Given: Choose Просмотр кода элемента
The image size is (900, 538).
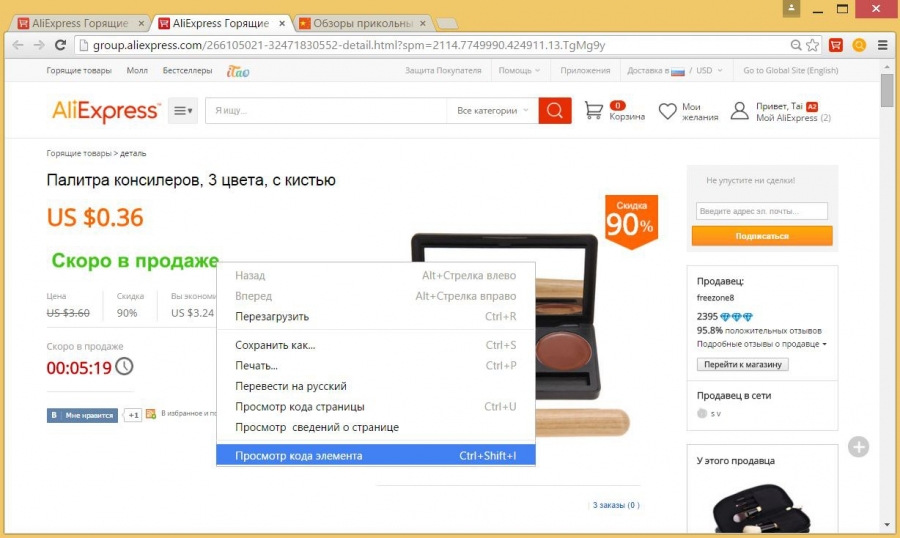Looking at the screenshot, I should [375, 455].
